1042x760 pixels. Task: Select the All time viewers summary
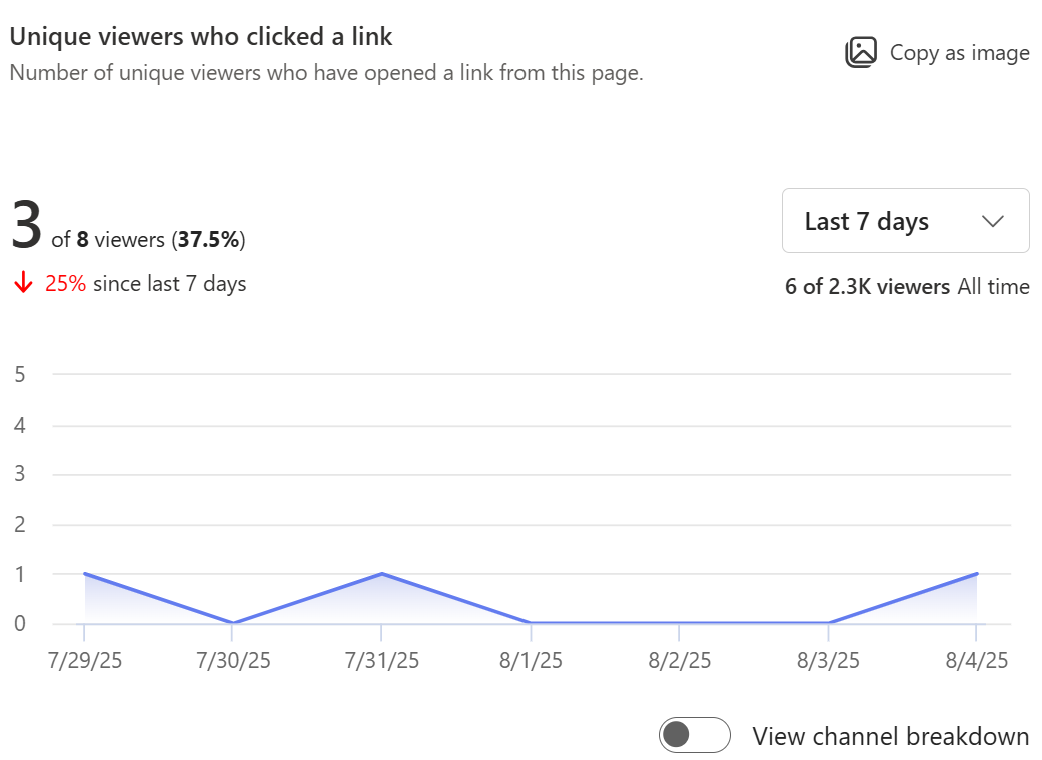[907, 286]
